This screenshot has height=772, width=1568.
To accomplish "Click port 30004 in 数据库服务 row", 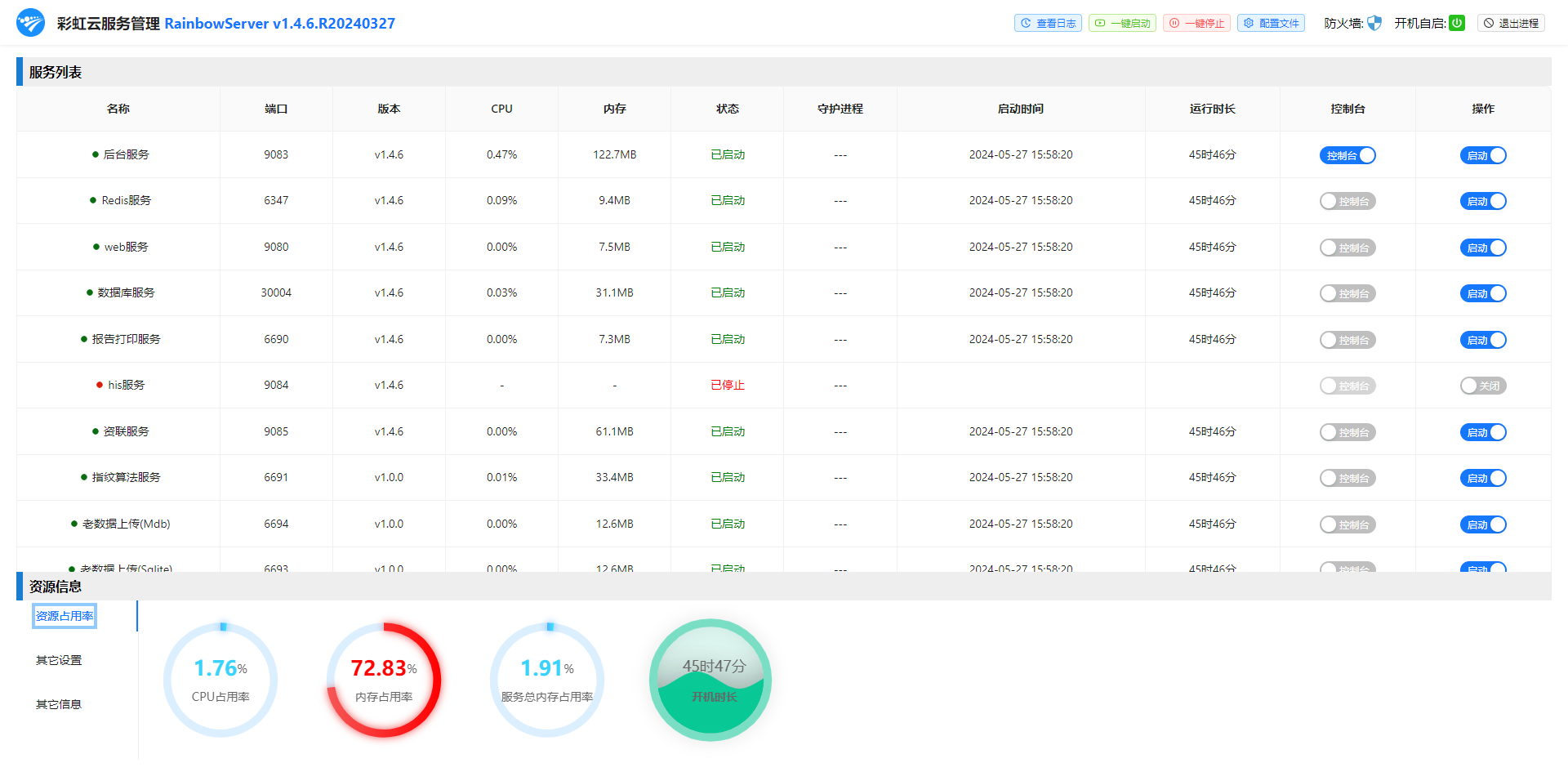I will (x=276, y=292).
